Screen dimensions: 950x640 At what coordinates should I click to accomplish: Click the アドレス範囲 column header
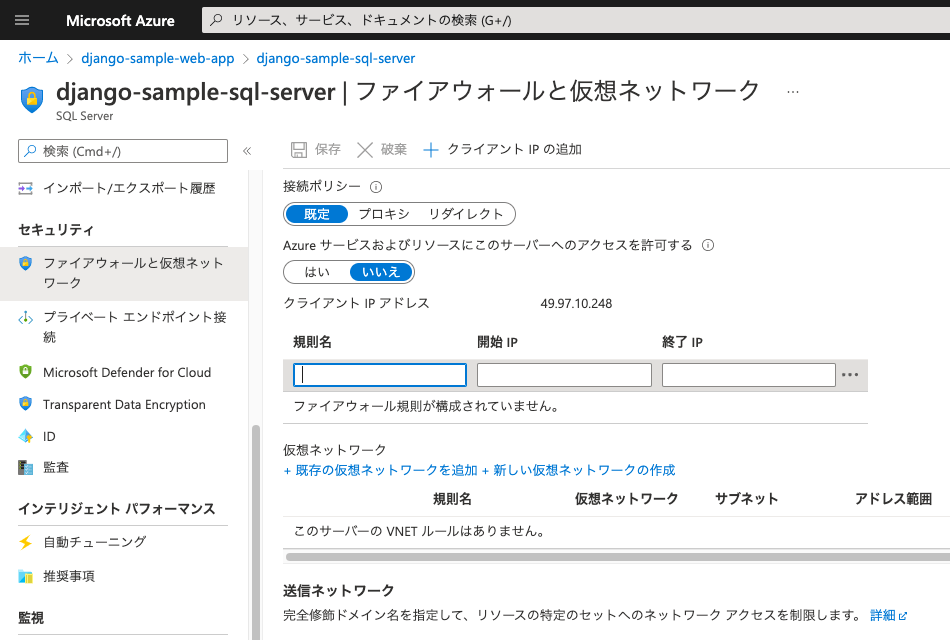click(x=893, y=499)
